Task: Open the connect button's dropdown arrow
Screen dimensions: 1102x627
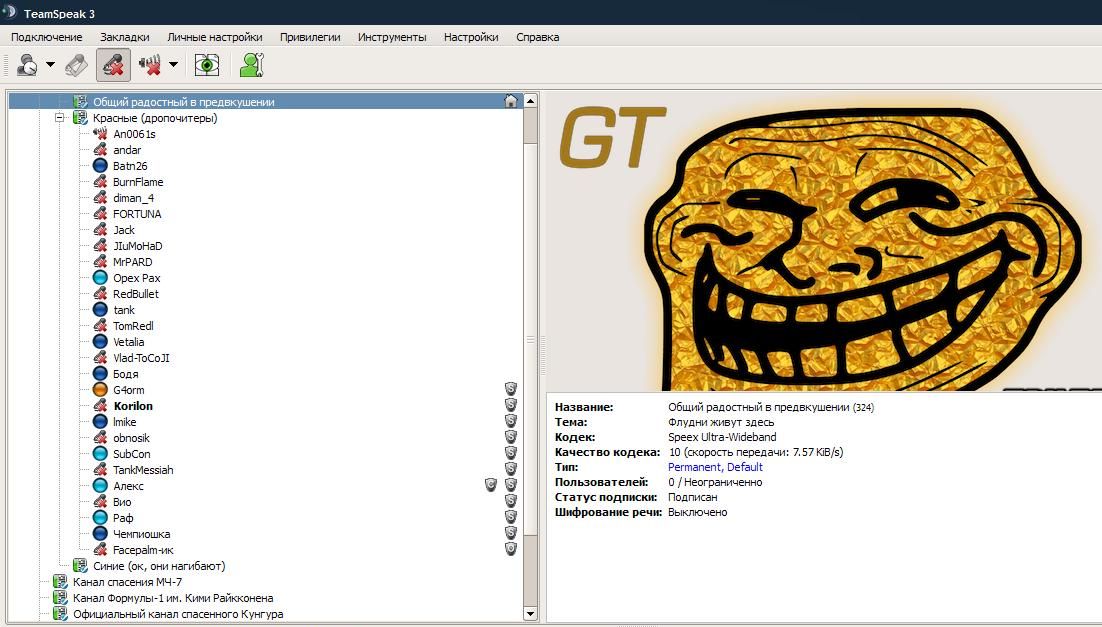Action: [x=51, y=65]
